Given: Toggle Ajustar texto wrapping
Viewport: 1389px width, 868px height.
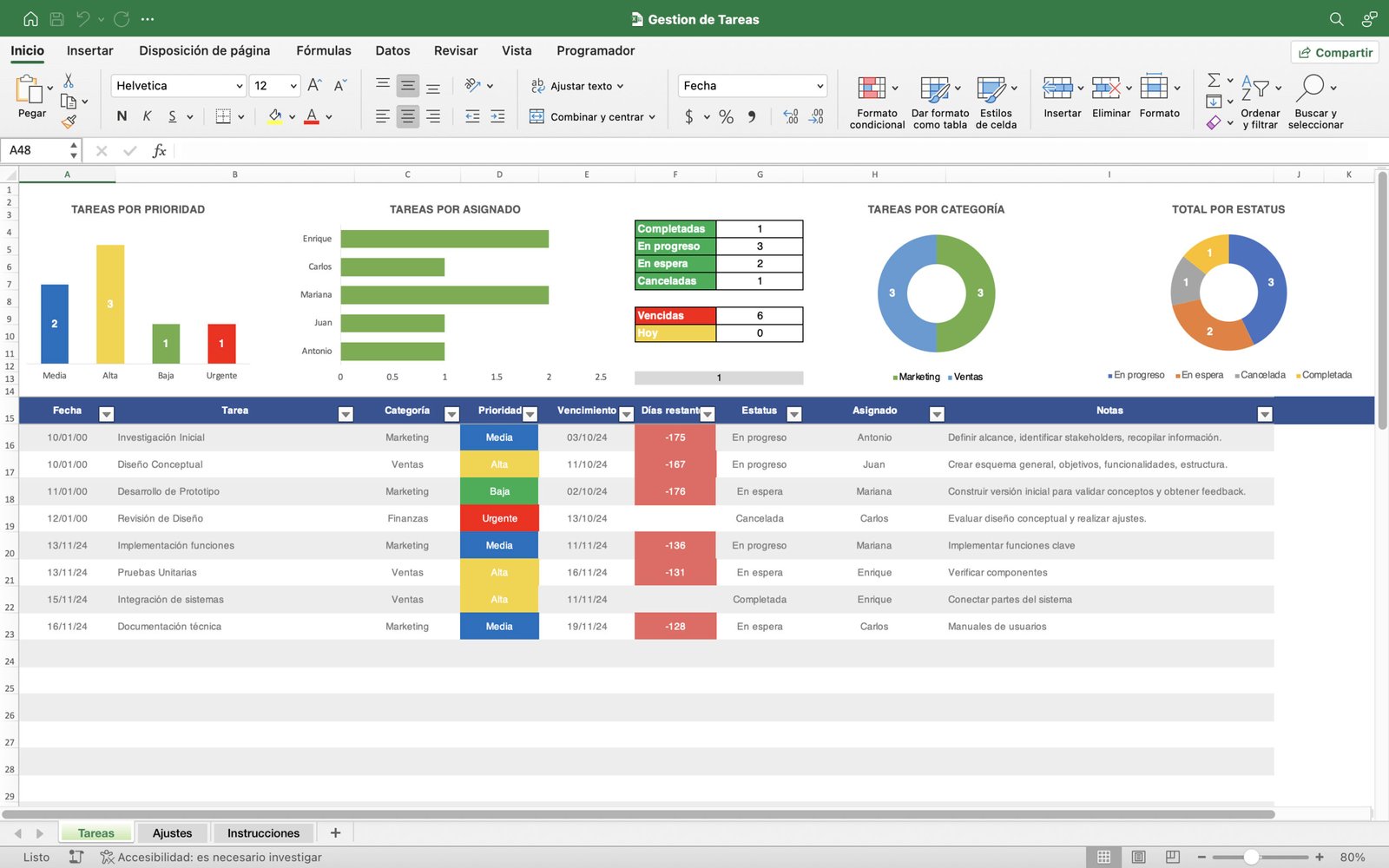Looking at the screenshot, I should click(577, 86).
